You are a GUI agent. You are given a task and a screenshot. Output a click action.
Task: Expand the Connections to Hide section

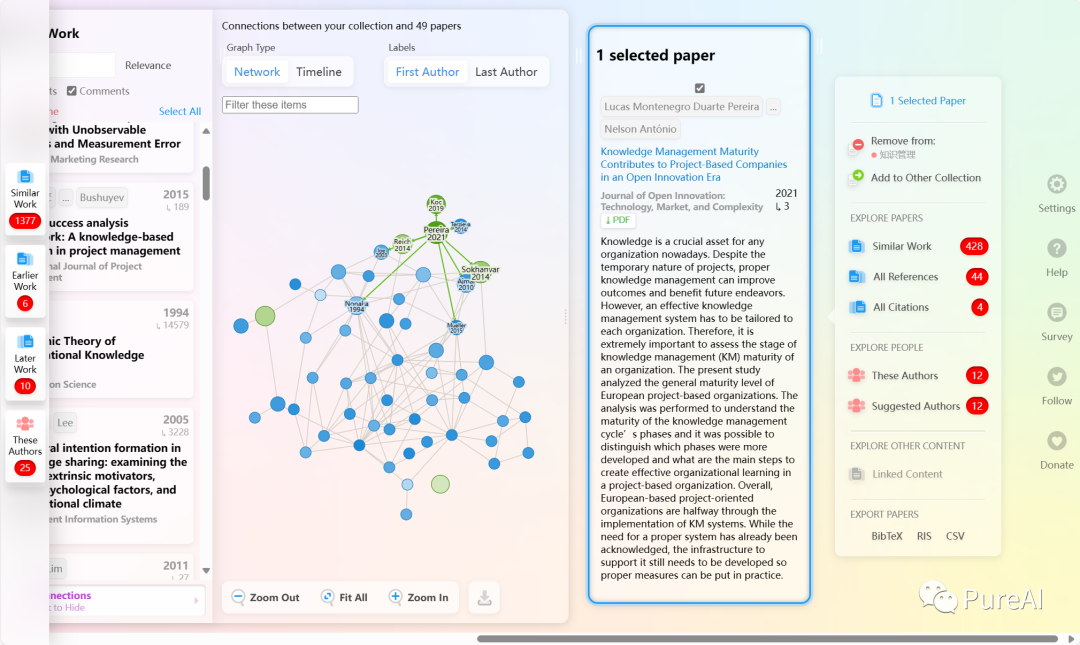coord(197,600)
